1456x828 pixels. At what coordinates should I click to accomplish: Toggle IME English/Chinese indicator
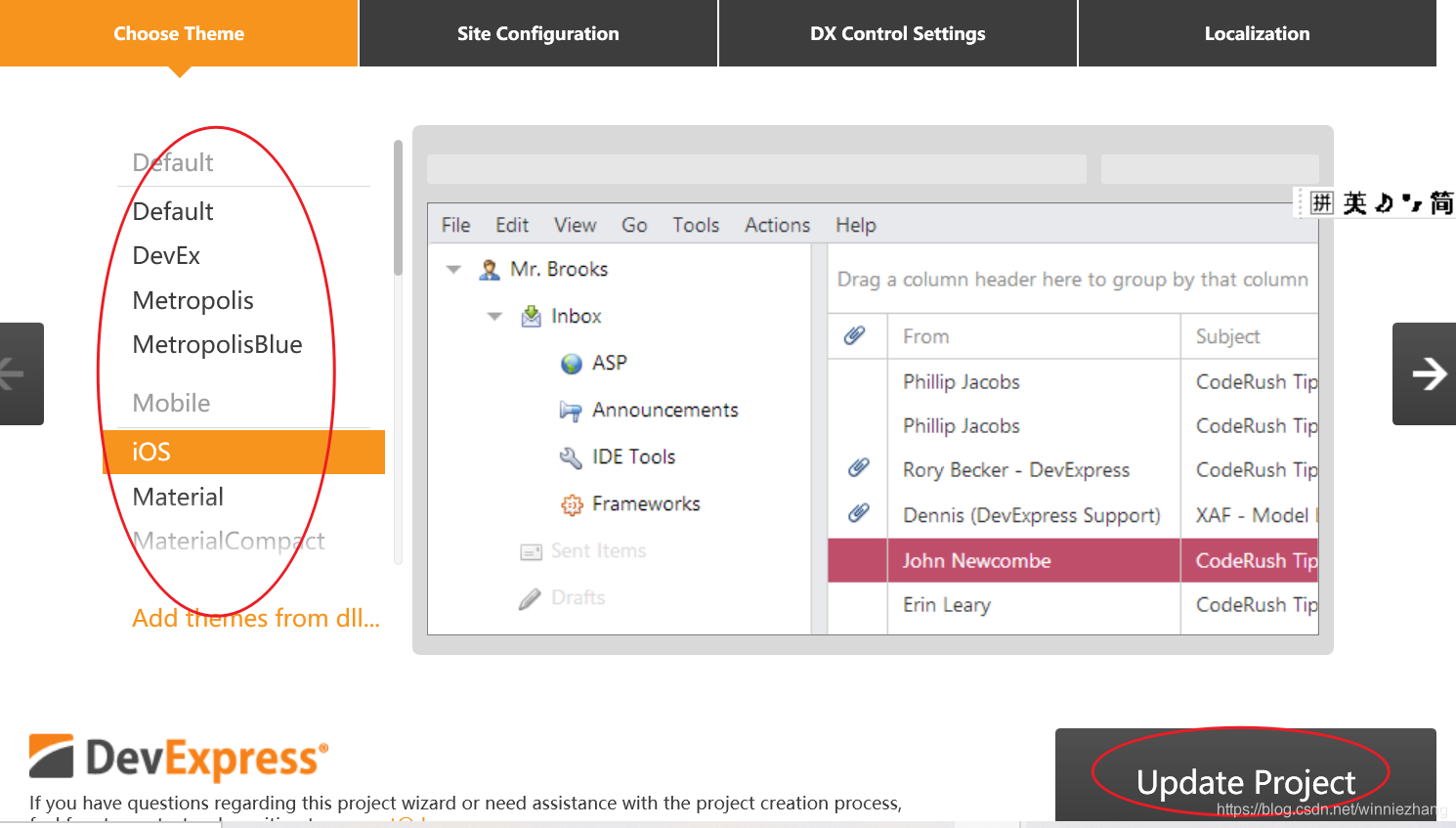pos(1354,202)
